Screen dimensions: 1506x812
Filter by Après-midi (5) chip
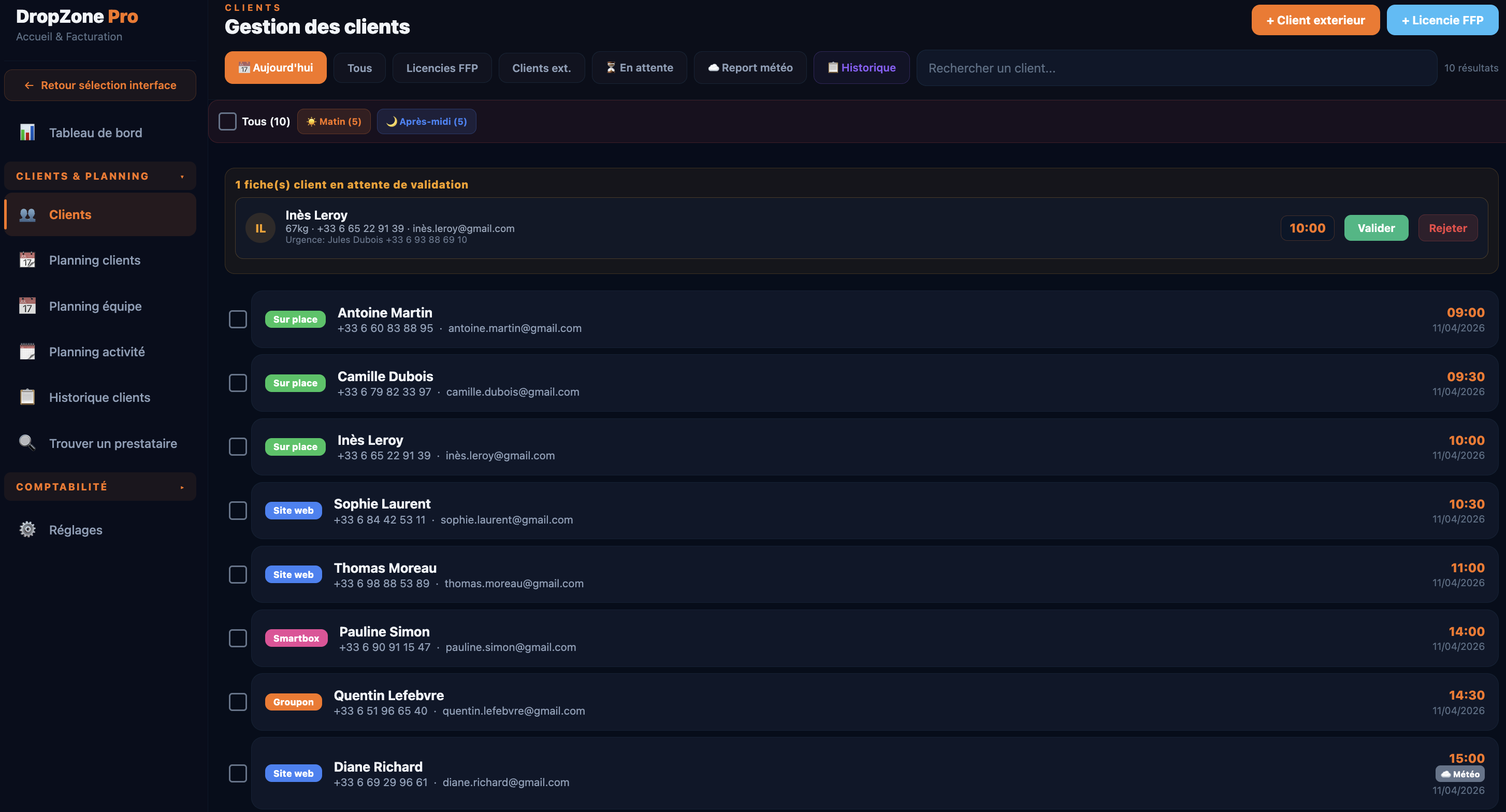coord(426,122)
